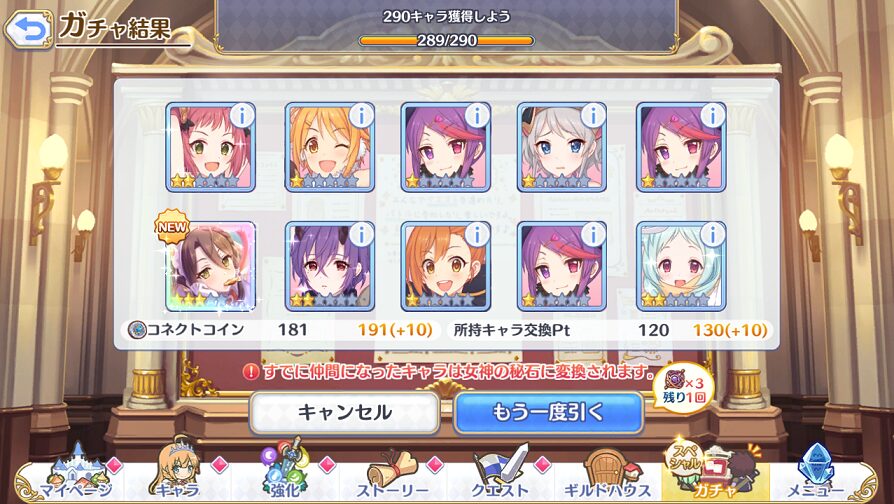This screenshot has height=504, width=894.
Task: Go back with the return arrow
Action: (x=28, y=29)
